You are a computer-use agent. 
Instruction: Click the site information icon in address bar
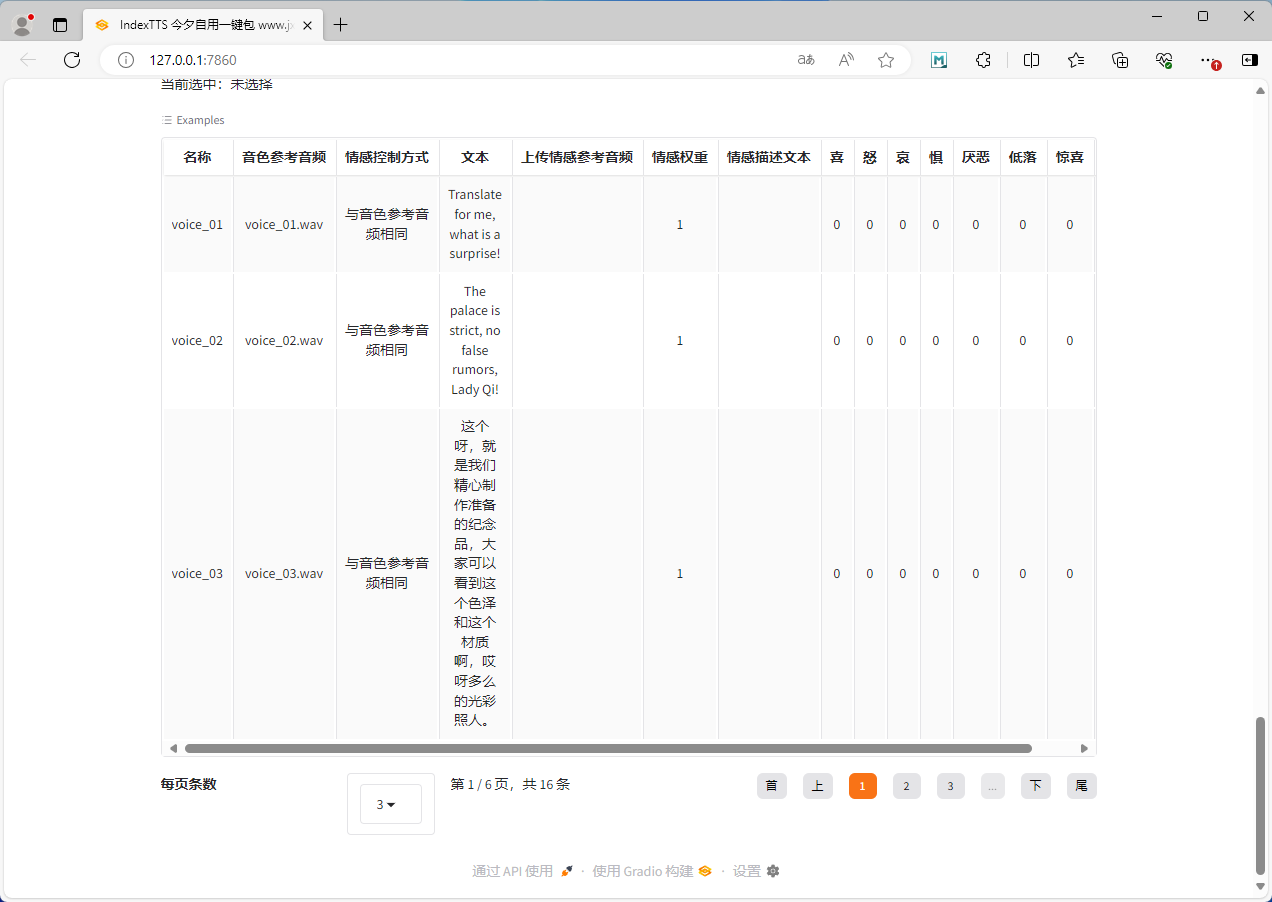click(126, 60)
